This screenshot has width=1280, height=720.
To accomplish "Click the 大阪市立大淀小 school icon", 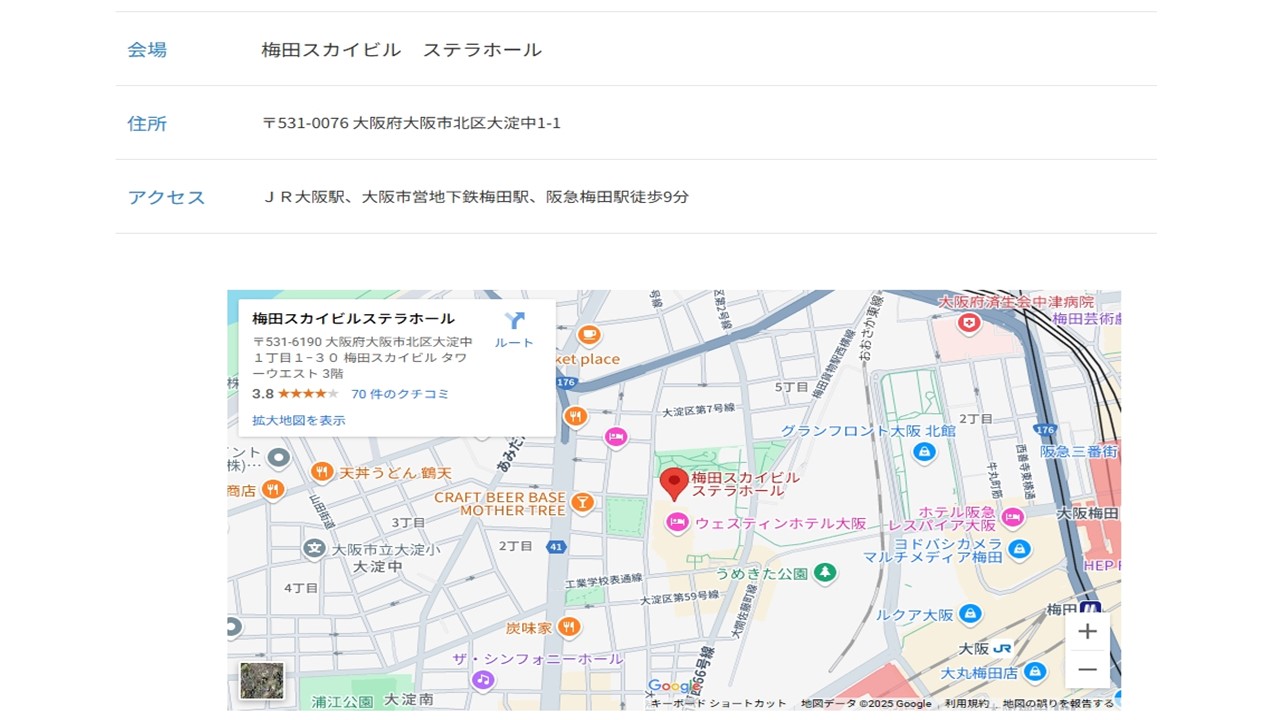I will [314, 549].
